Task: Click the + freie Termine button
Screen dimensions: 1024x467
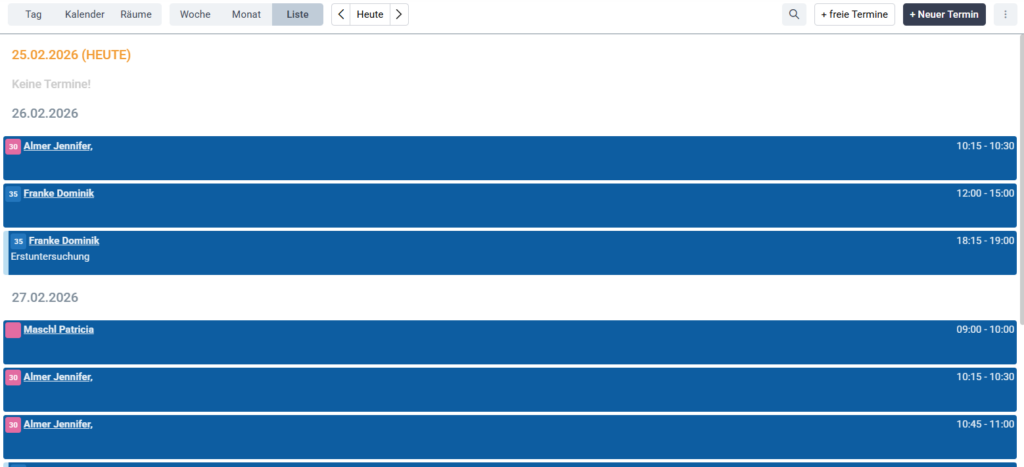Action: (x=854, y=14)
